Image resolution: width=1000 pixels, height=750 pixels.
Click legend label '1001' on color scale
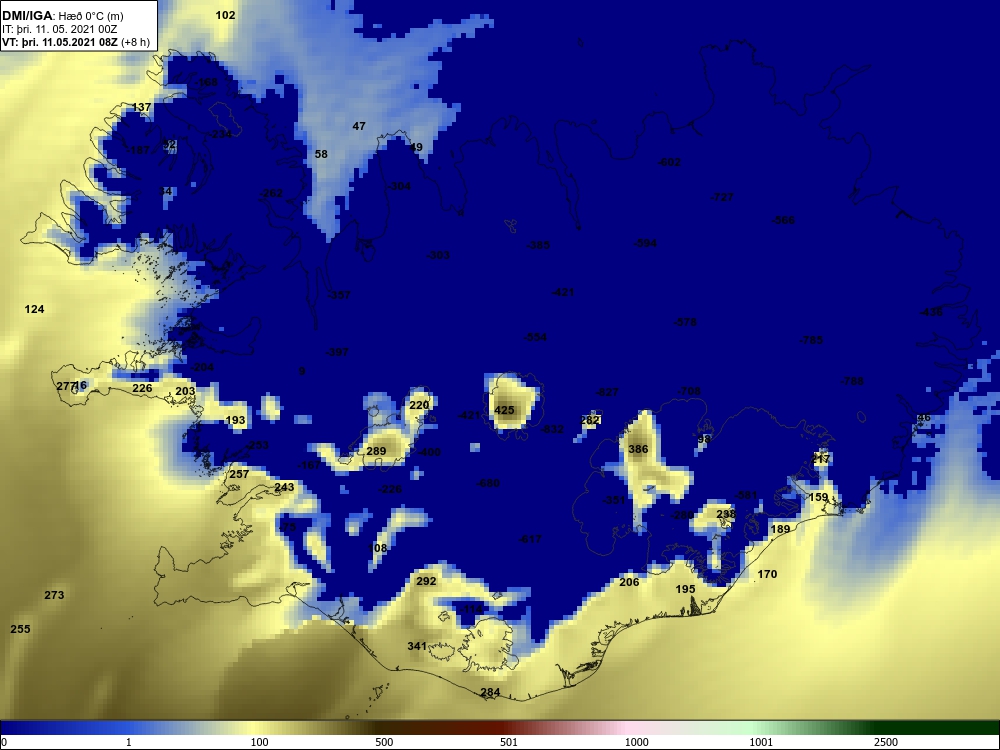click(x=761, y=742)
